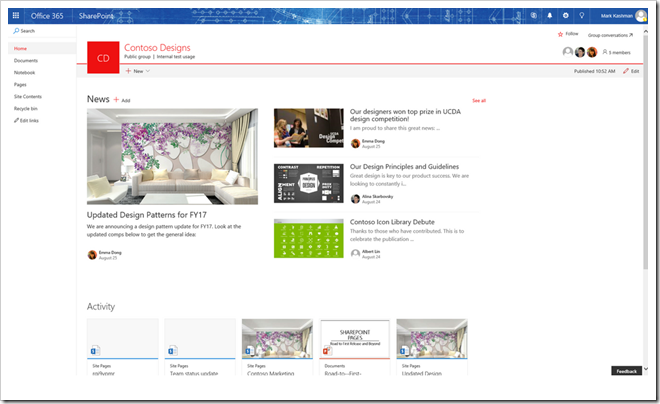Click Emma Dong's avatar on UCDA article
The image size is (660, 404).
coord(355,144)
